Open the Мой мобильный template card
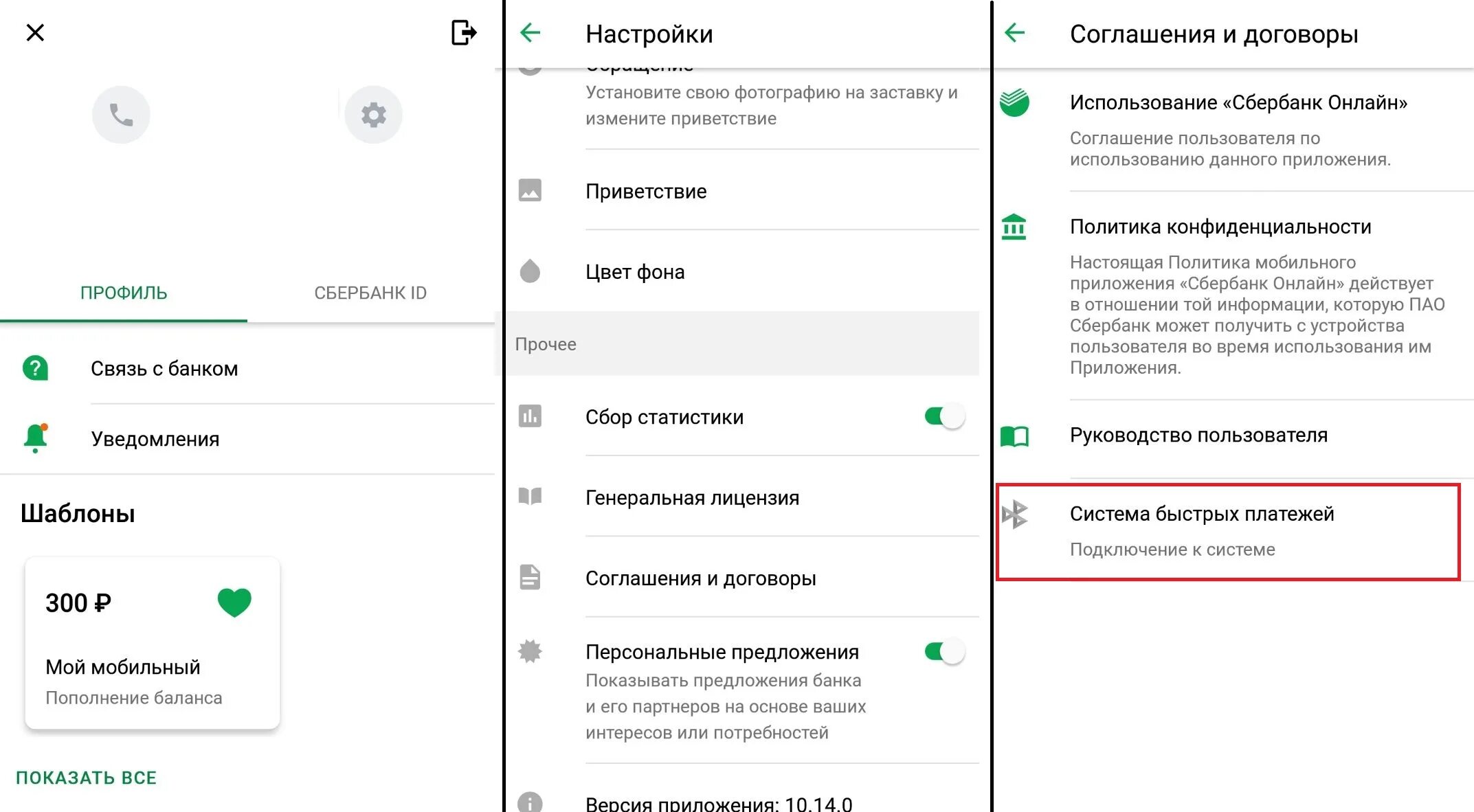The width and height of the screenshot is (1474, 812). point(153,643)
